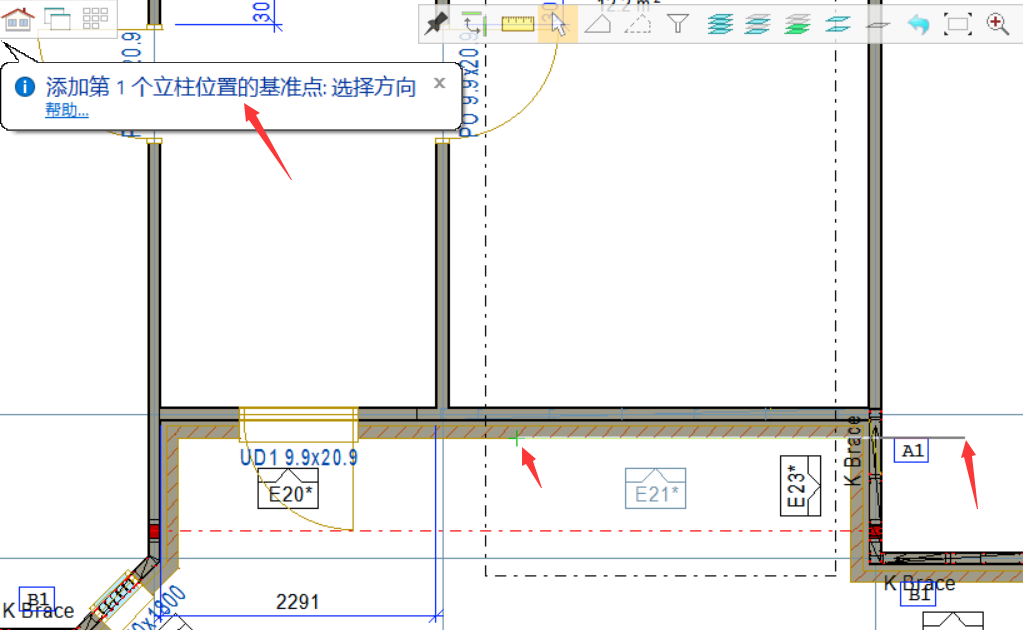This screenshot has height=630, width=1023.
Task: Click the vertical K Brace label
Action: coord(853,451)
